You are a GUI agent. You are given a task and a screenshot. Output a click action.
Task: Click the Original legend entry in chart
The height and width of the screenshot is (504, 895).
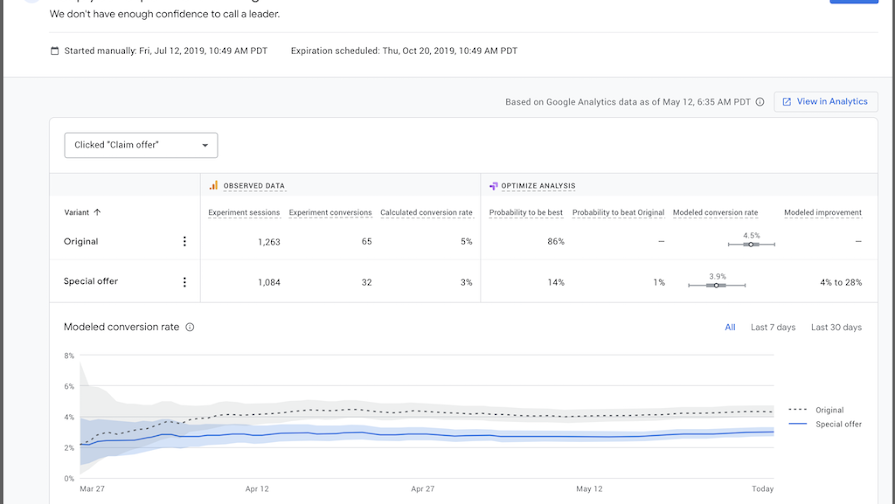click(829, 410)
